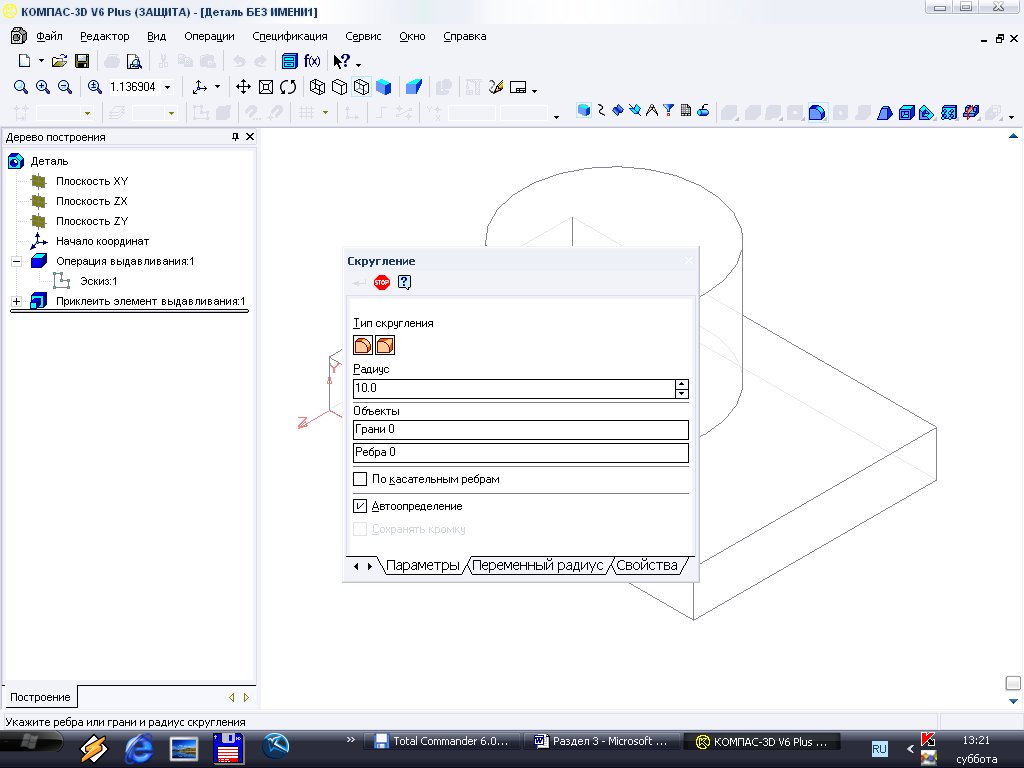Open the Файл menu
Viewport: 1024px width, 768px height.
(x=50, y=37)
